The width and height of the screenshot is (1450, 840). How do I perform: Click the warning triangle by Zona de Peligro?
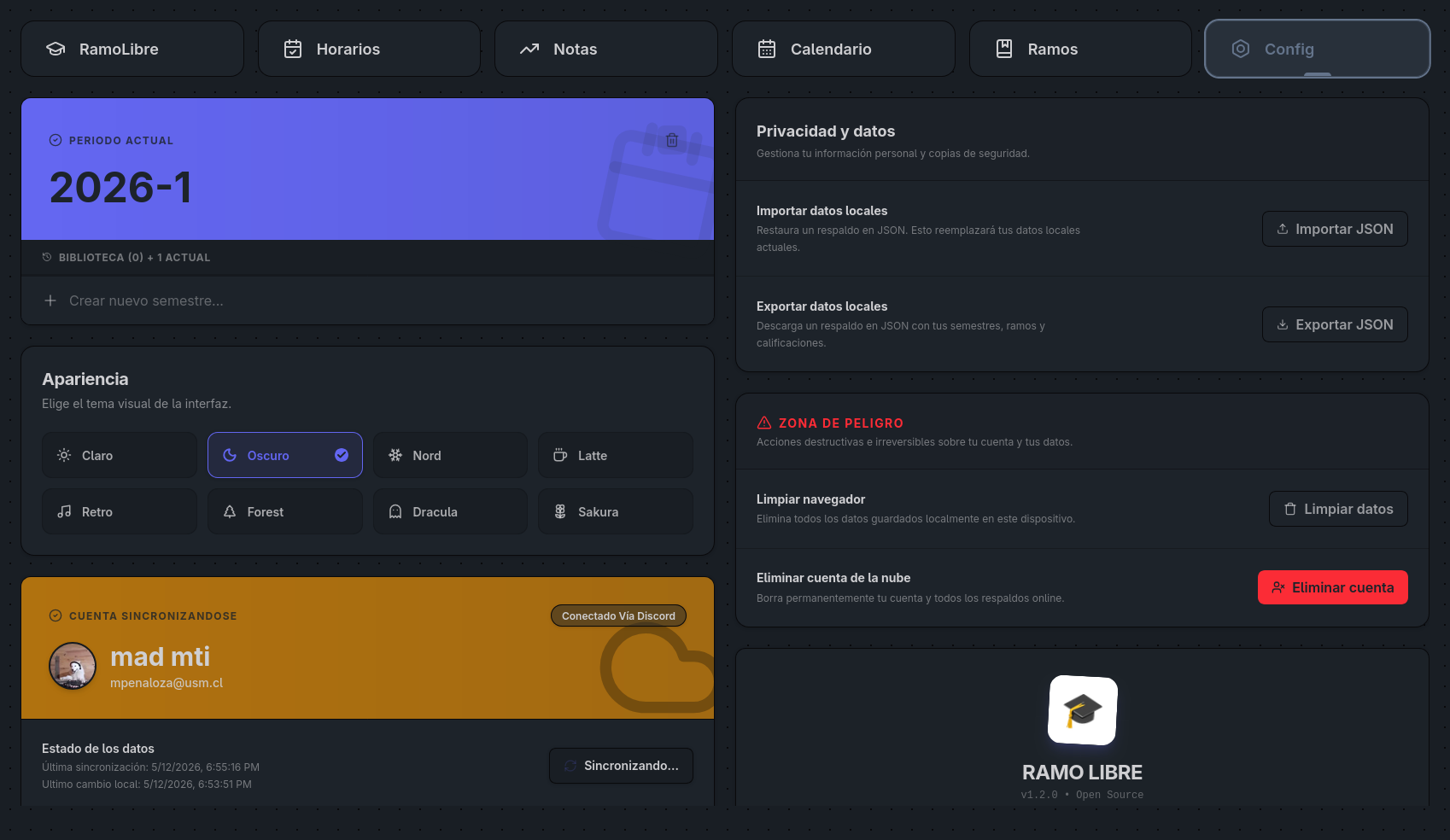pos(764,423)
